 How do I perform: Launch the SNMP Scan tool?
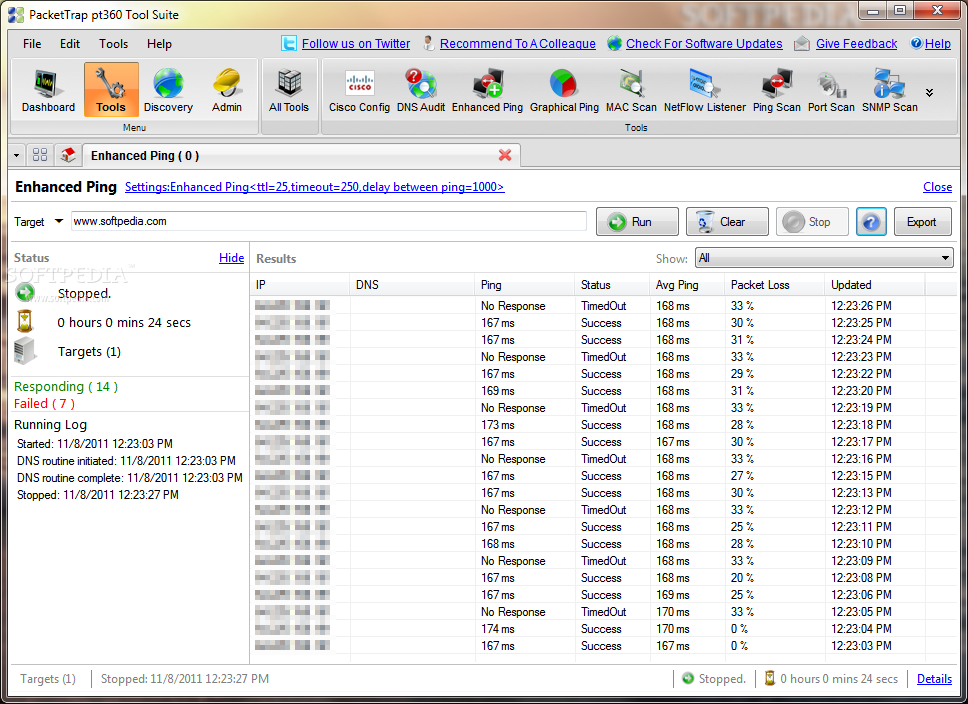(x=889, y=91)
